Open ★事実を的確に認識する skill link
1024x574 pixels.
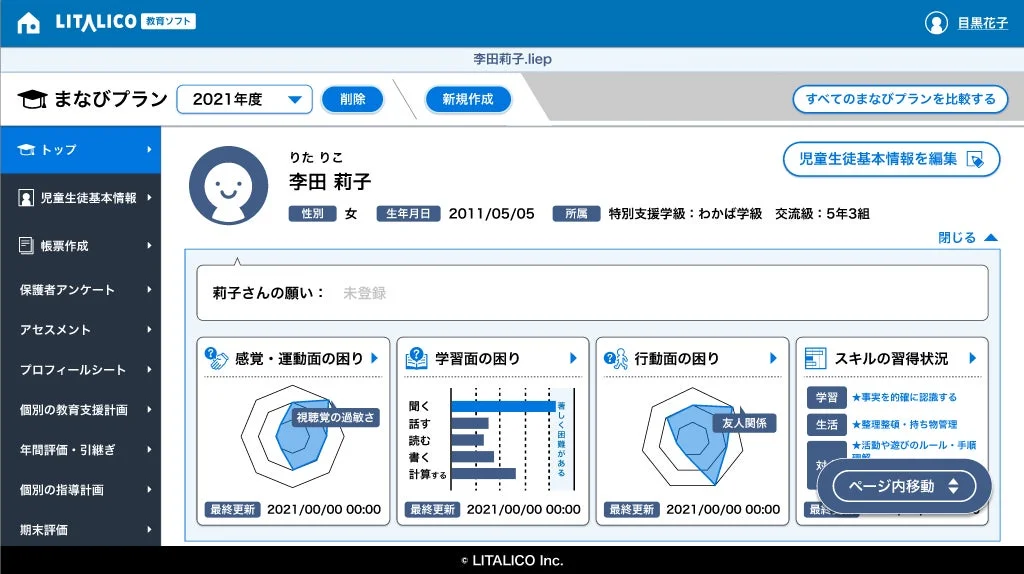click(x=904, y=397)
